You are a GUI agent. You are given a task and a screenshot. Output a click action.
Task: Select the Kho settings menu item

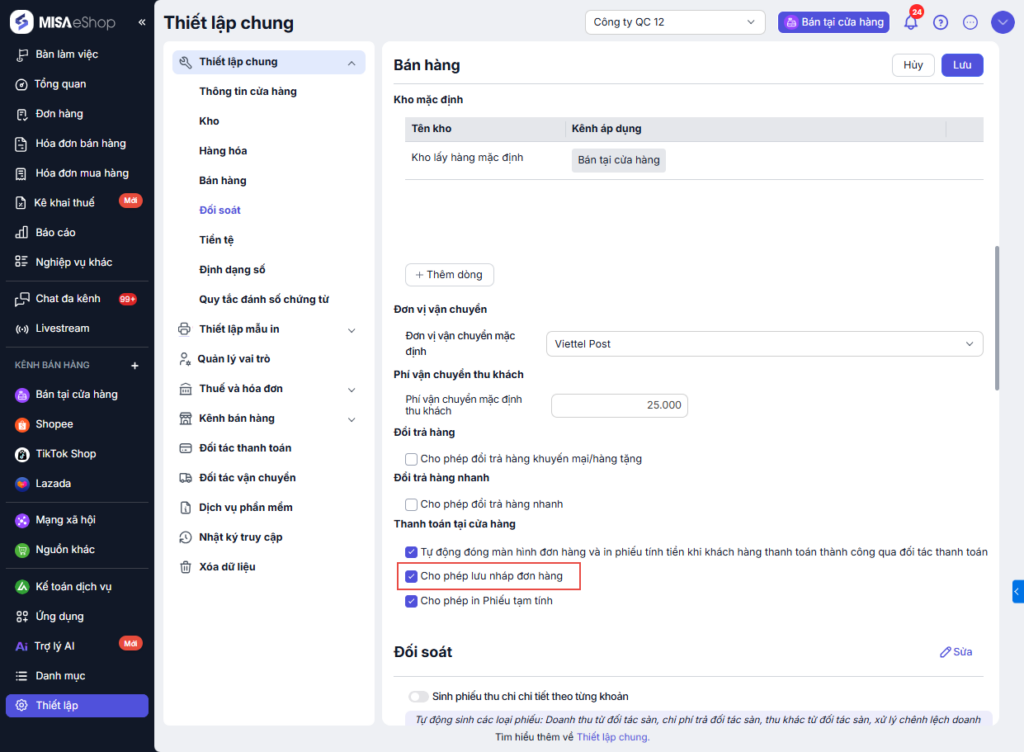click(209, 121)
